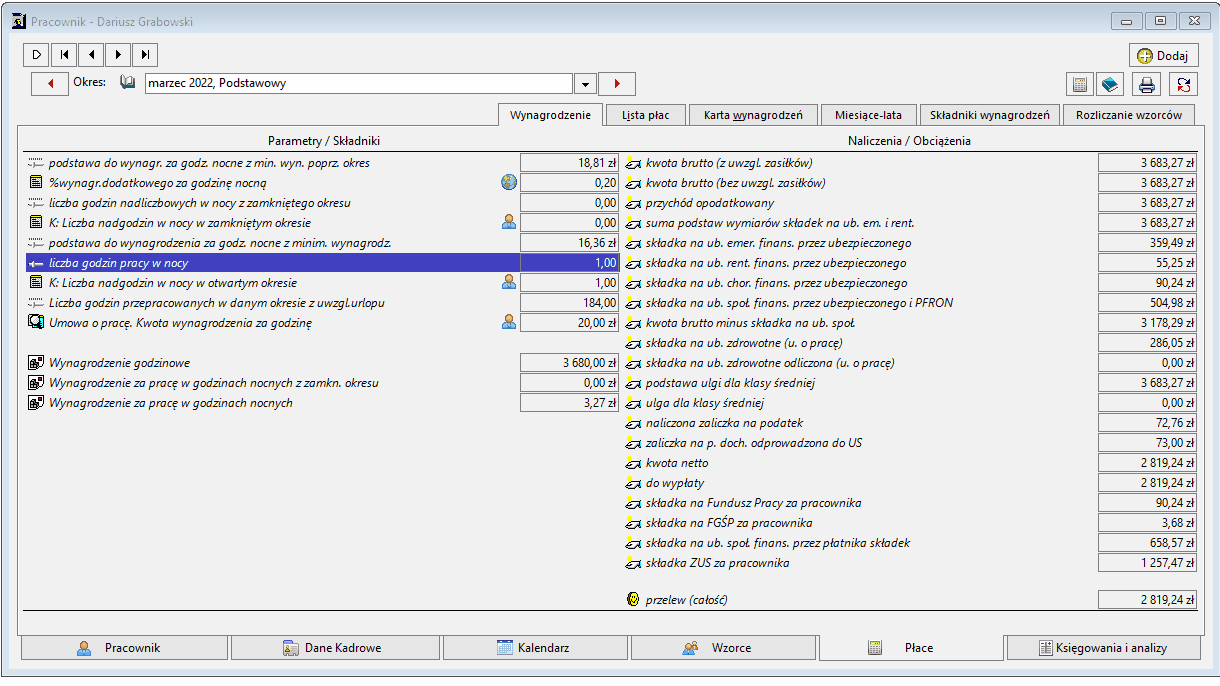The width and height of the screenshot is (1220, 686).
Task: Click the refresh icon beside printer
Action: click(1184, 85)
